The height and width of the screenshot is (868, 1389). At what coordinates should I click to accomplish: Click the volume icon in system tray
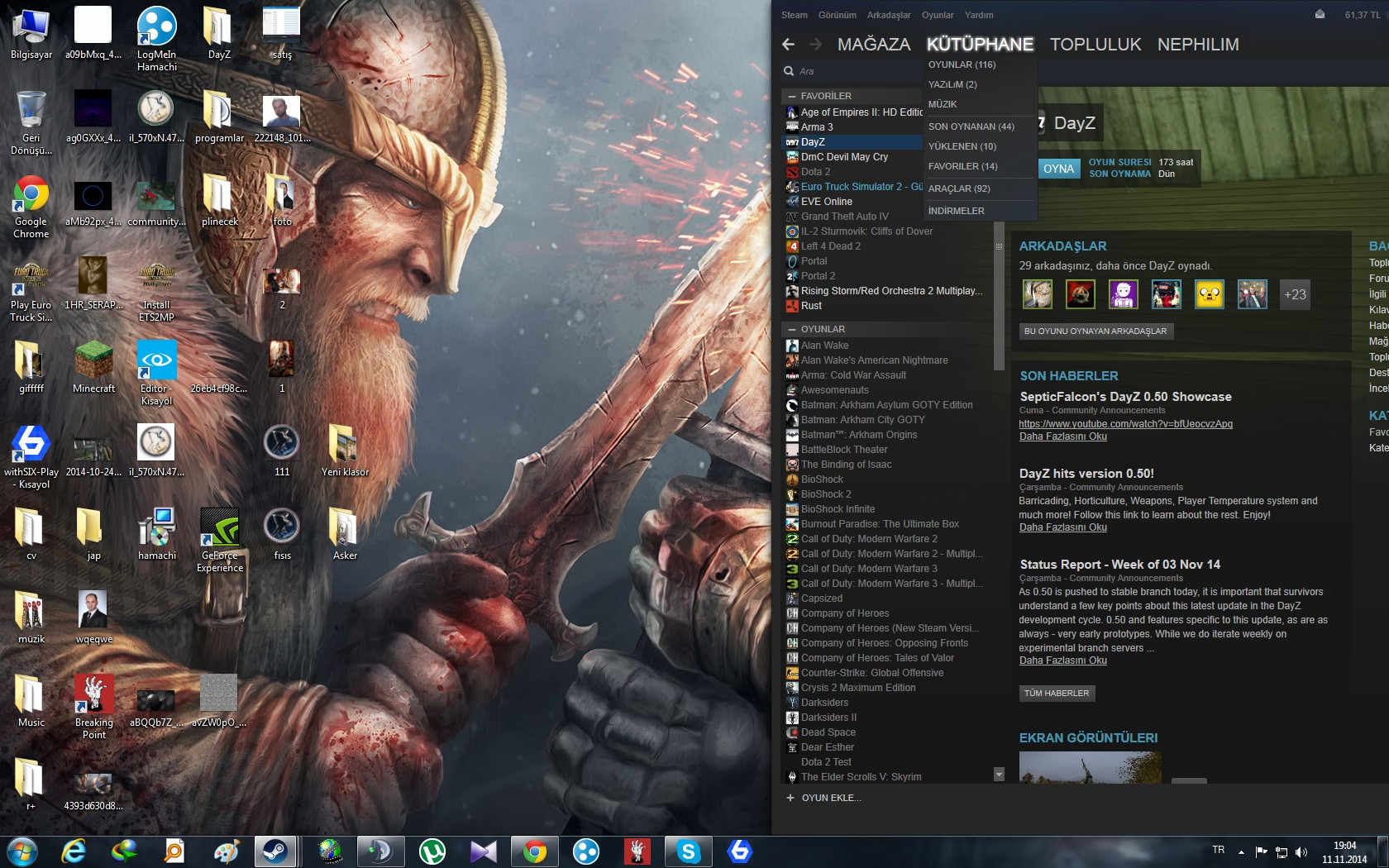[x=1301, y=851]
